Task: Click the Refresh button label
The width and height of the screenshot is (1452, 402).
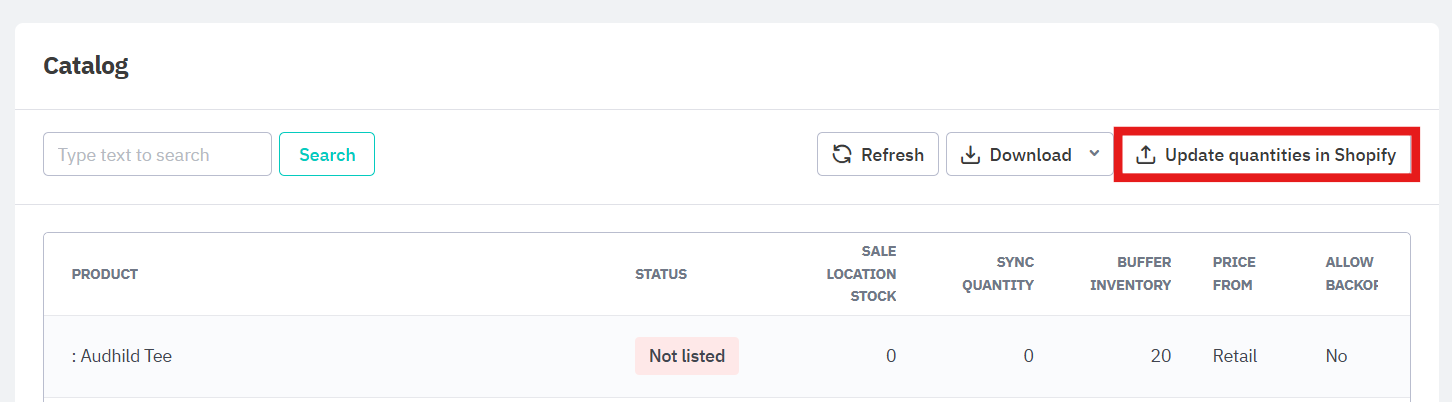Action: point(892,155)
